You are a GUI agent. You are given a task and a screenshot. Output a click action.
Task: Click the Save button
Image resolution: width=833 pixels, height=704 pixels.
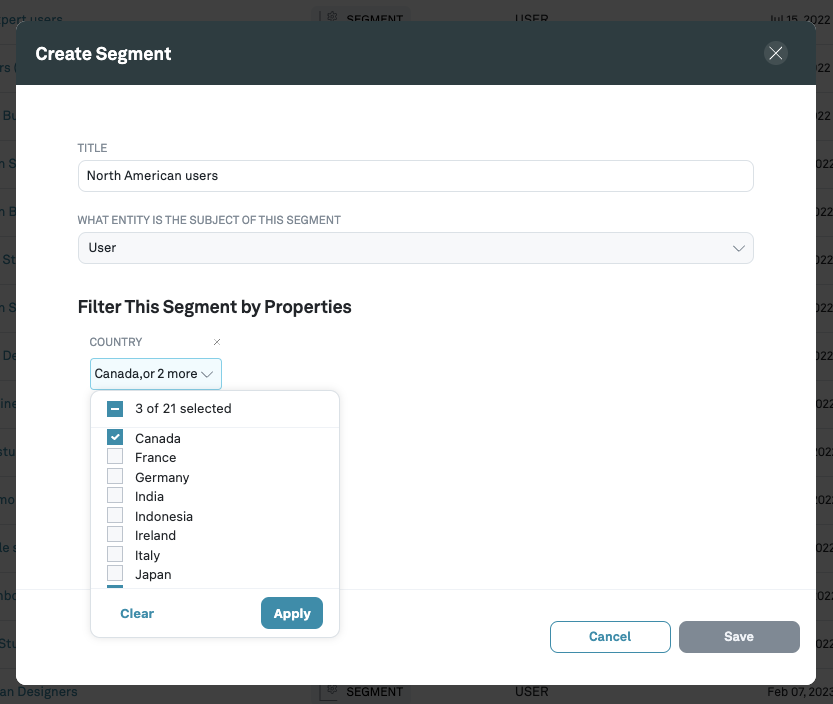(x=738, y=637)
